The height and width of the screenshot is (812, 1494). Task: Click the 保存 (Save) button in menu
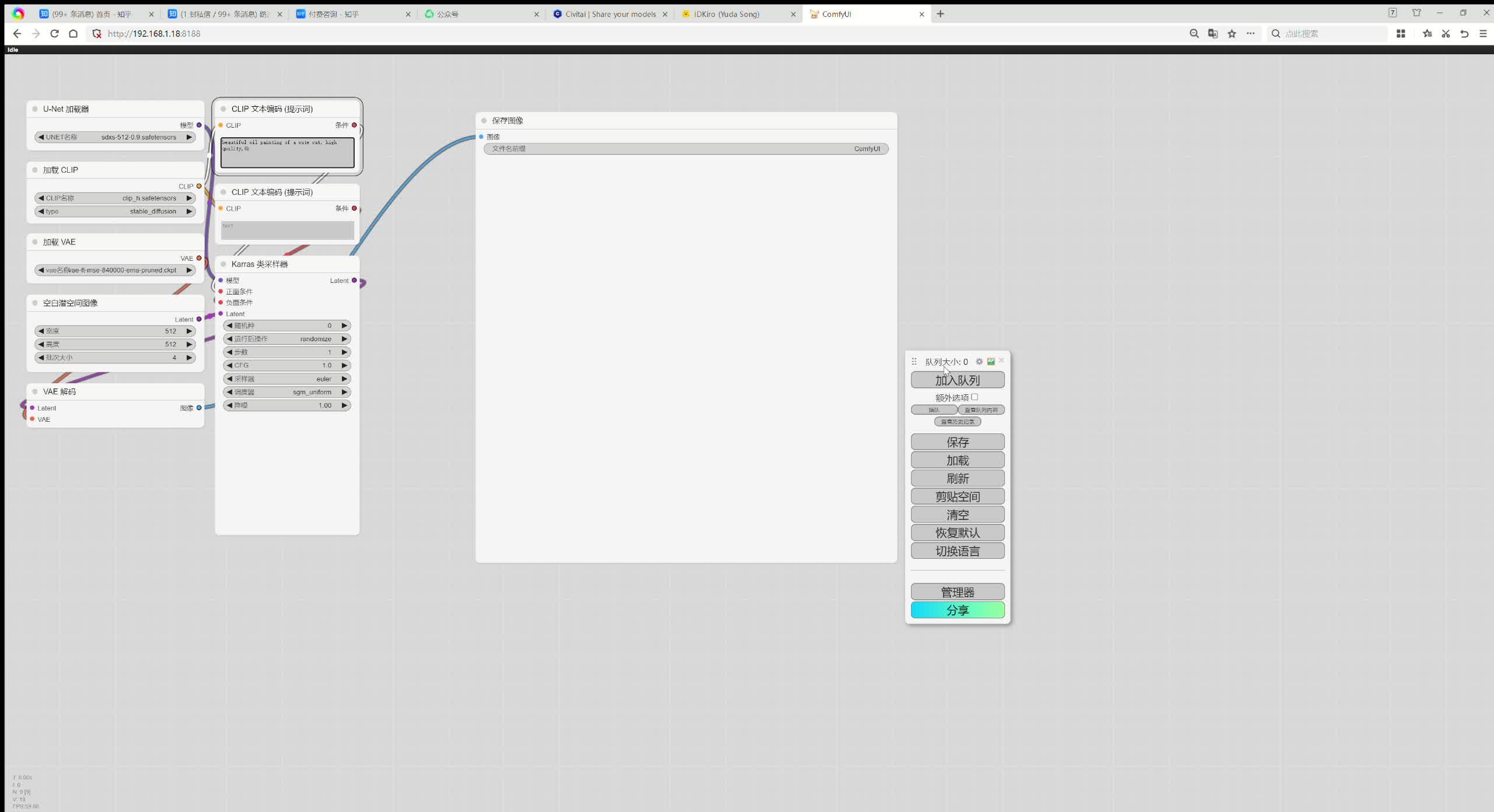point(957,442)
